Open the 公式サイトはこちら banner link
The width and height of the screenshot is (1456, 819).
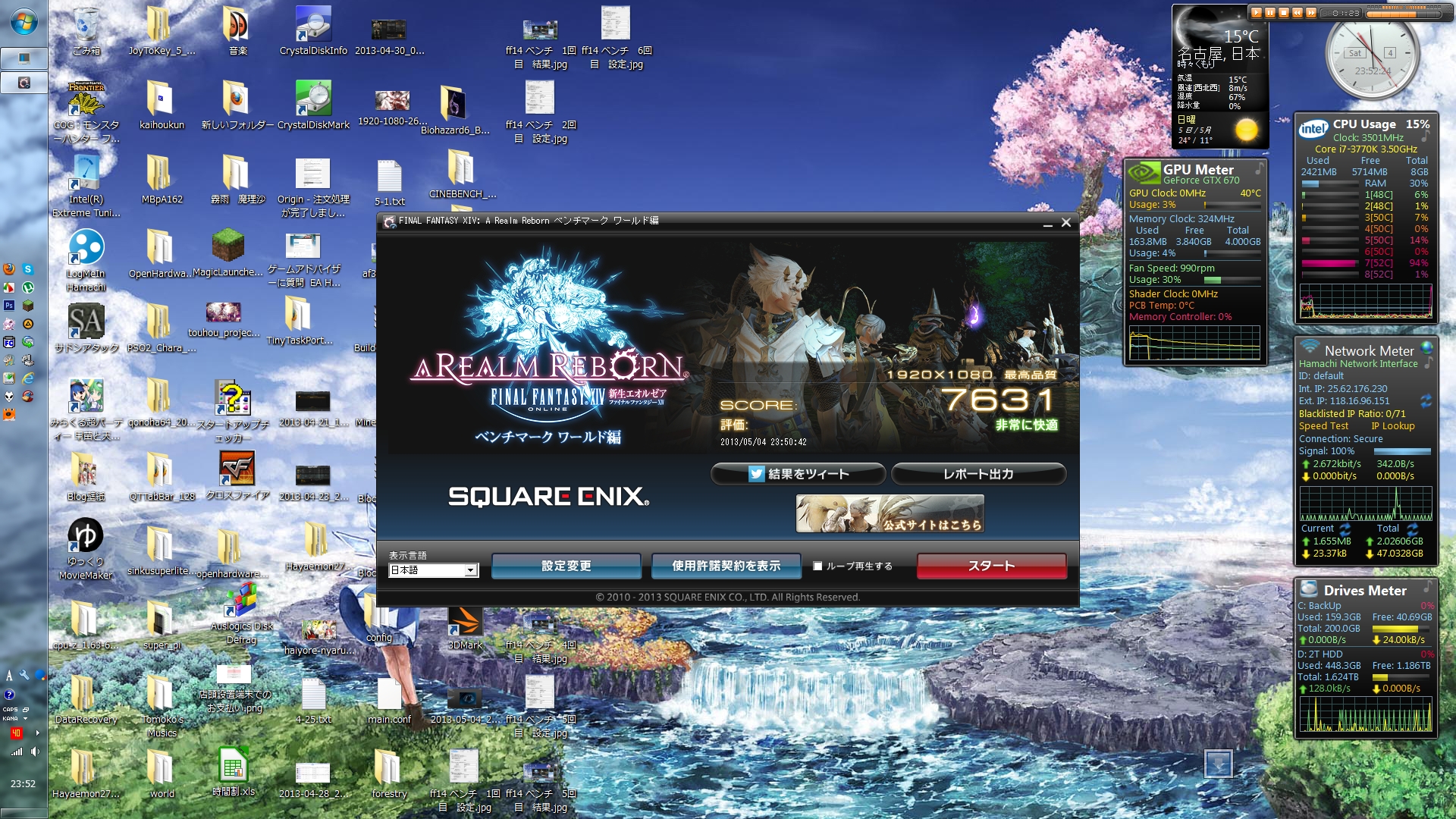click(890, 513)
